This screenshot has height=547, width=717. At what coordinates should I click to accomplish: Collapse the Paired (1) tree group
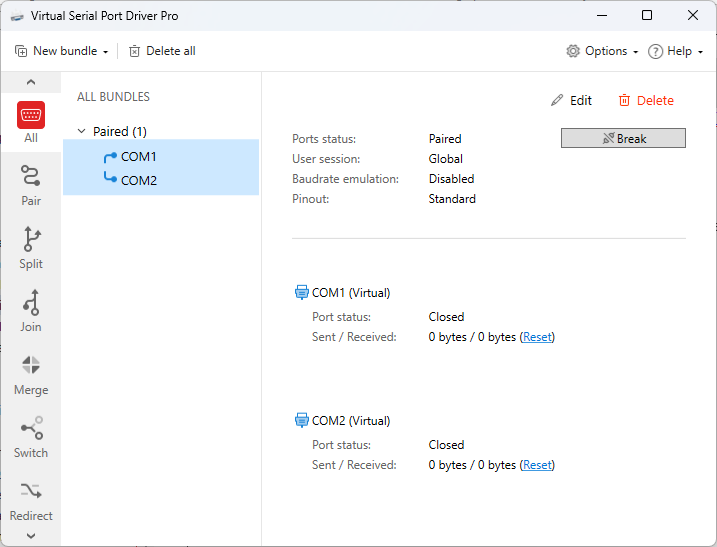tap(81, 131)
